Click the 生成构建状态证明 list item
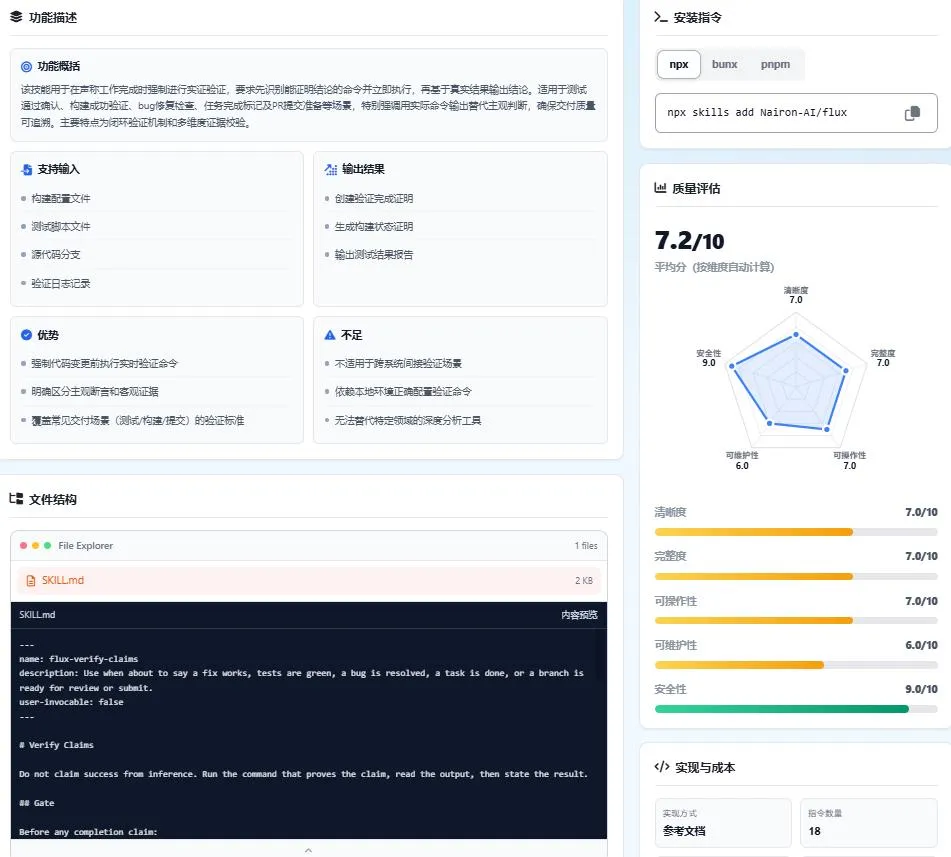The image size is (951, 857). point(374,226)
